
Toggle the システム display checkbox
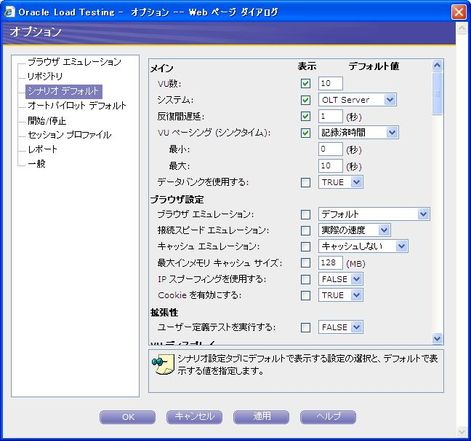pyautogui.click(x=305, y=100)
